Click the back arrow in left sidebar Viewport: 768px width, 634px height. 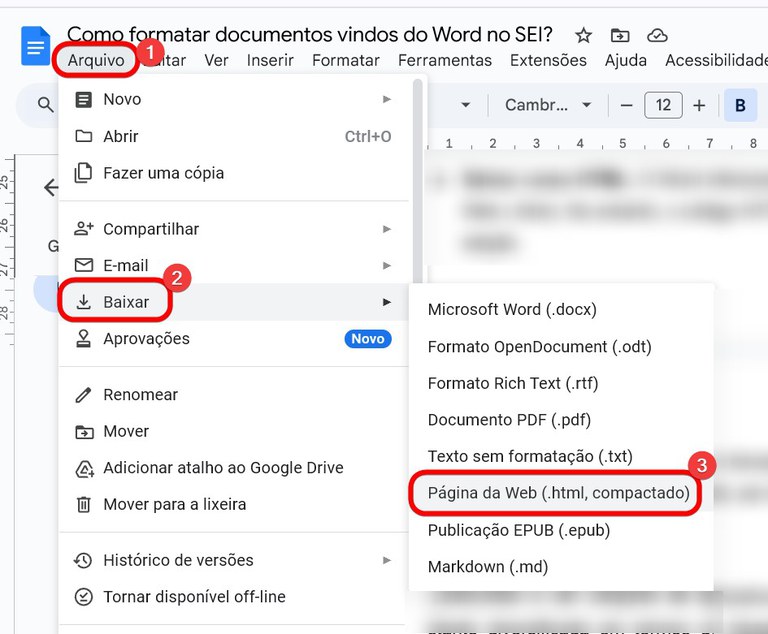coord(50,187)
